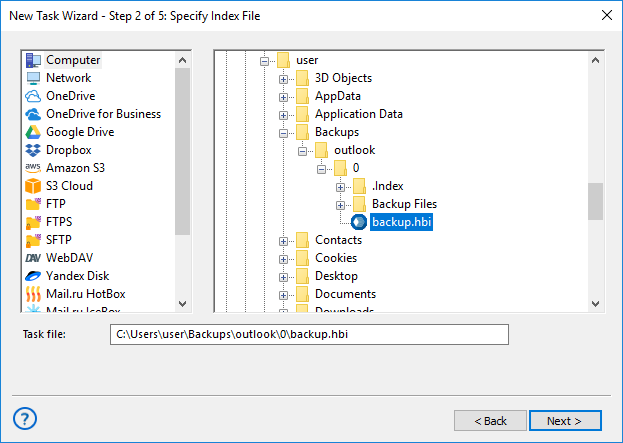Viewport: 623px width, 443px height.
Task: Expand the 3D Objects folder
Action: pos(283,79)
